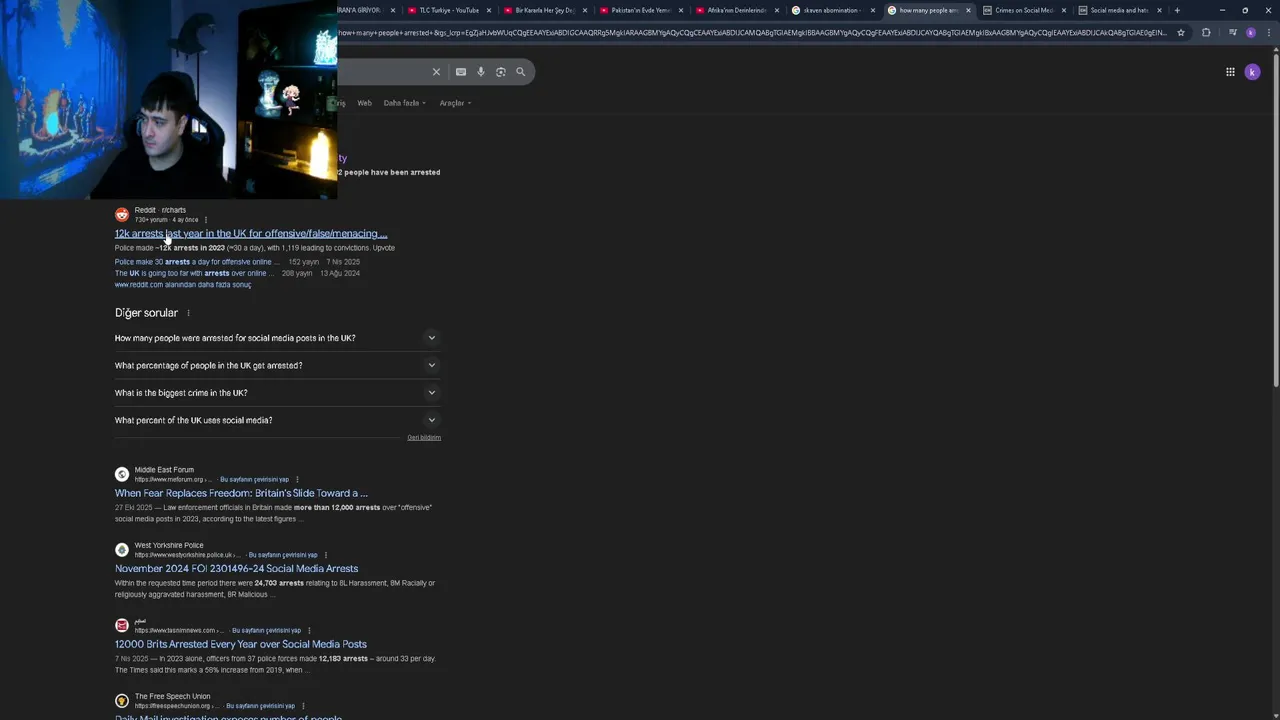Open '12000 Brits Arrested Every Year' result
The width and height of the screenshot is (1280, 720).
pos(241,644)
